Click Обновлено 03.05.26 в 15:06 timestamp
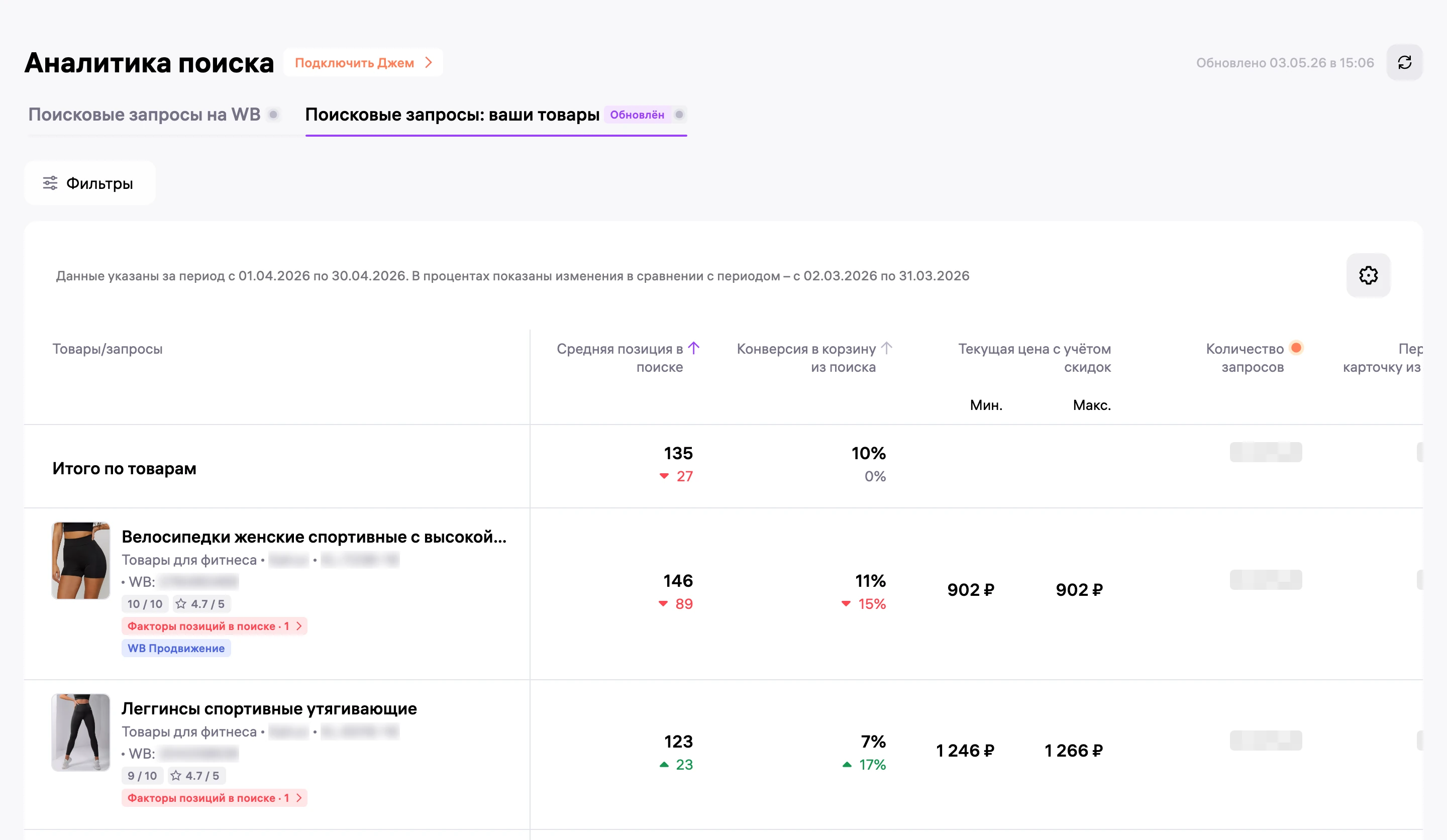Screen dimensions: 1447x840 coord(1285,63)
